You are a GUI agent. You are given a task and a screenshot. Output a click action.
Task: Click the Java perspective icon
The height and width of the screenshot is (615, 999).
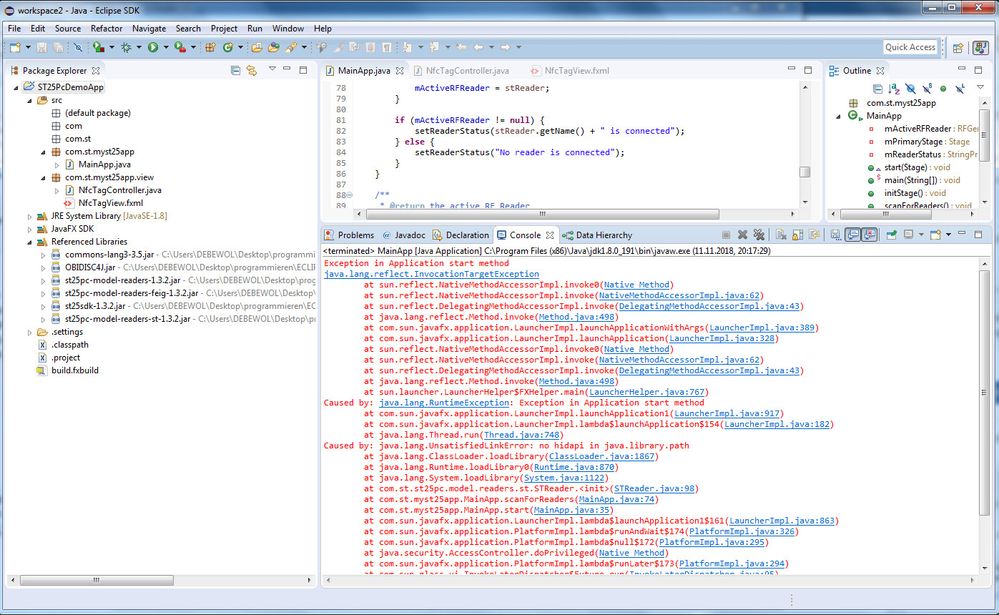click(x=981, y=48)
